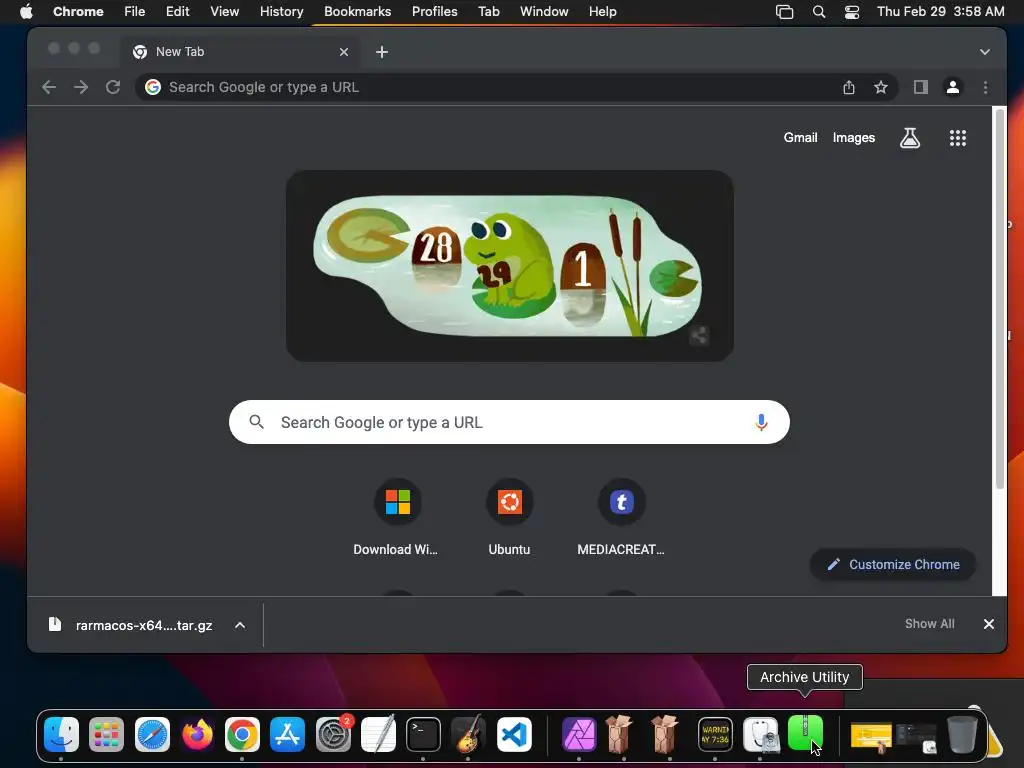Launch Firefox from the dock
1024x768 pixels.
(x=197, y=734)
